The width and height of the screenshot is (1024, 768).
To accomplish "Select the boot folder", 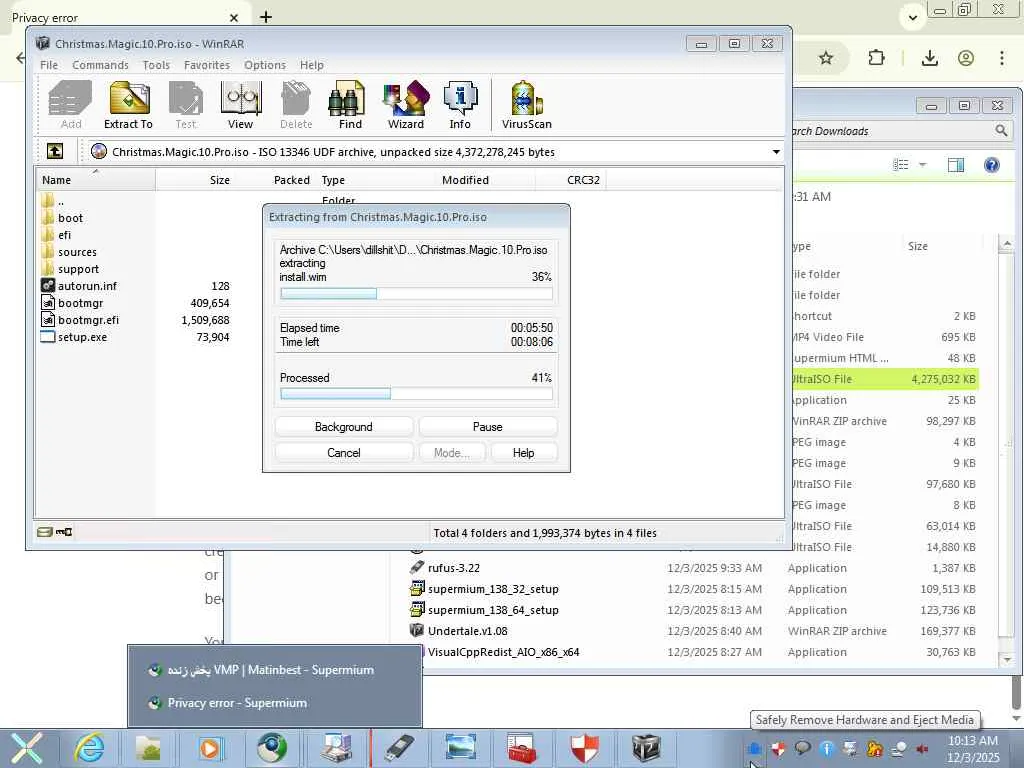I will tap(62, 218).
